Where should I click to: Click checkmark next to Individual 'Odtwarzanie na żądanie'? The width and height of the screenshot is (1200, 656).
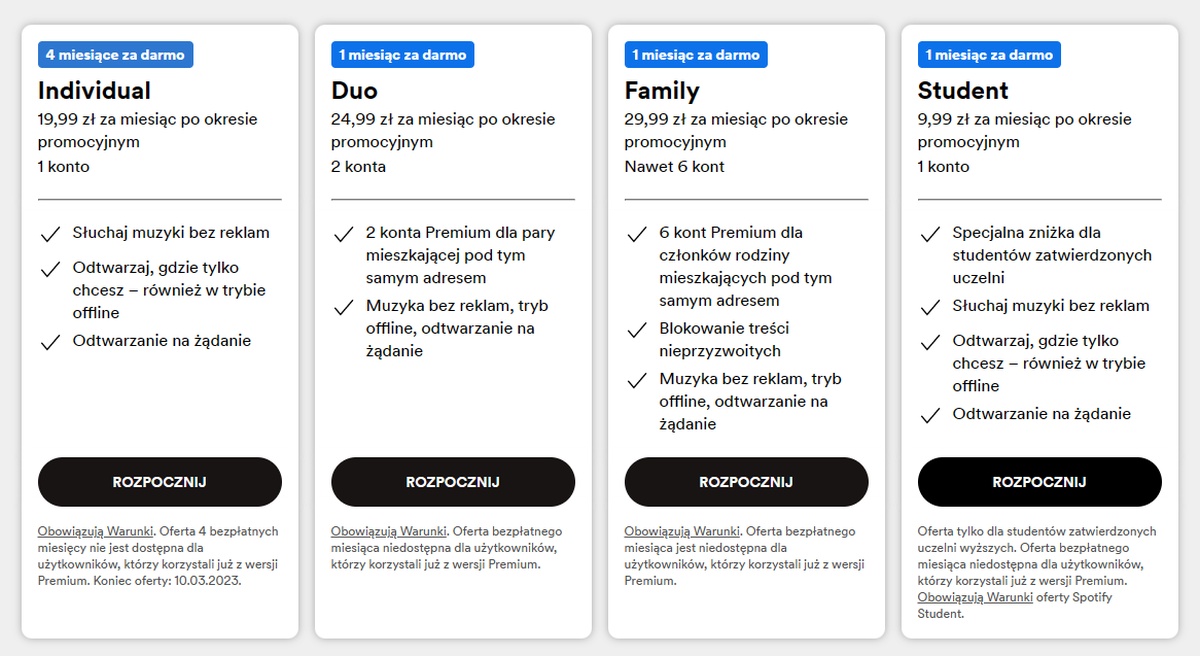[x=50, y=343]
